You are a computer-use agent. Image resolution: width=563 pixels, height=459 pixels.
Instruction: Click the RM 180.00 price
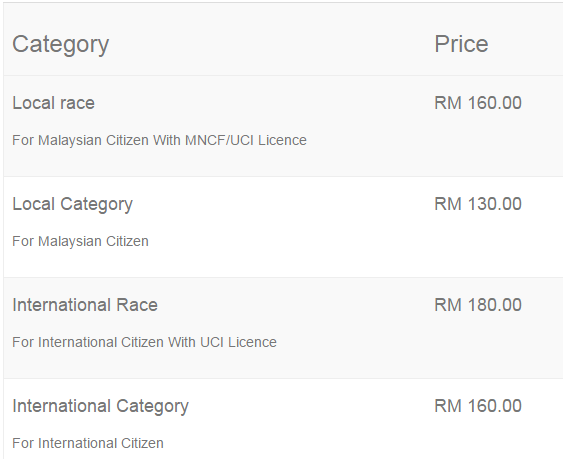click(478, 305)
